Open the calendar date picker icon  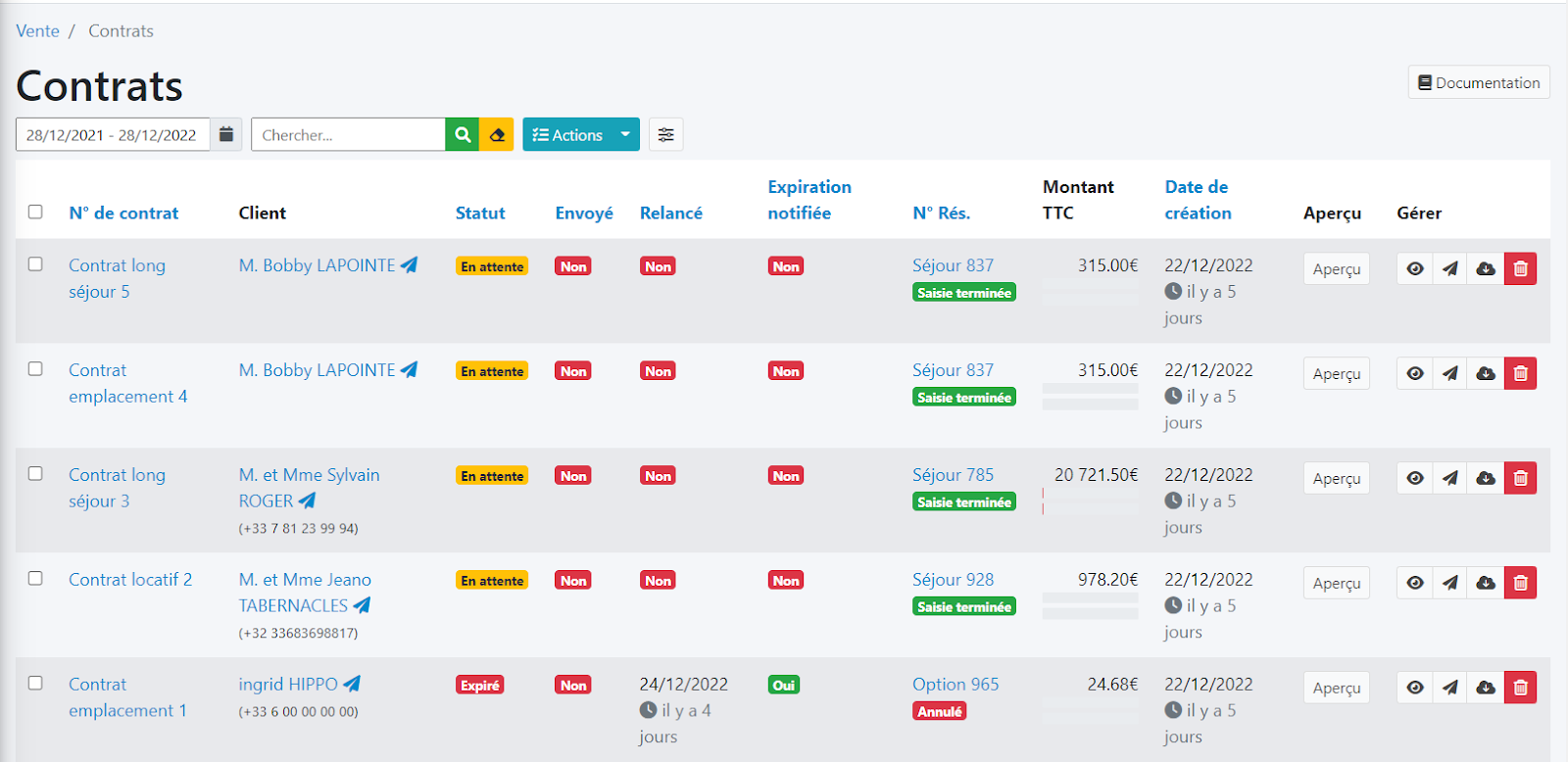point(225,135)
